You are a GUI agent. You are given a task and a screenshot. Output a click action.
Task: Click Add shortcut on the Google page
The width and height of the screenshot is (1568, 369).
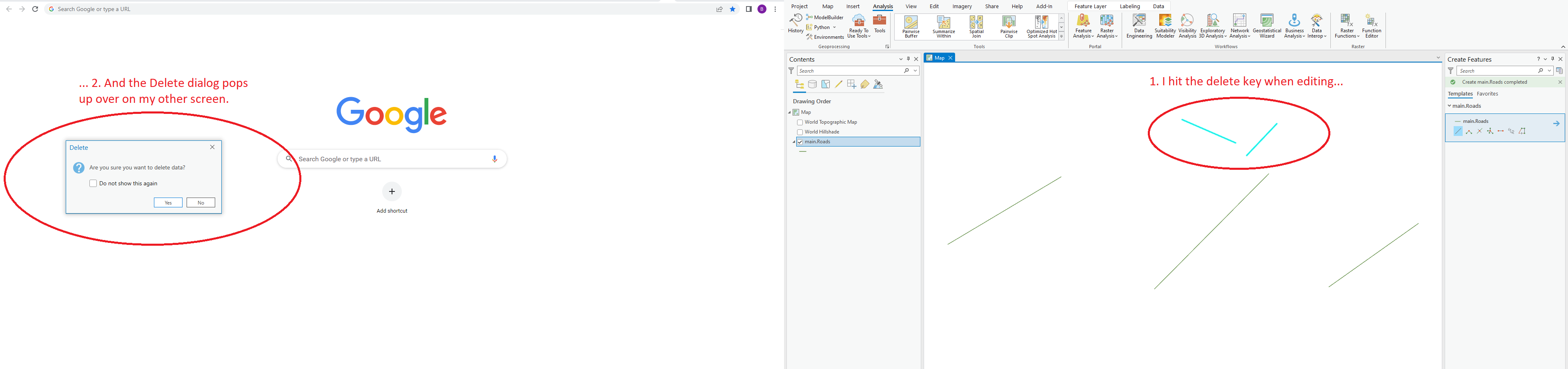click(x=392, y=191)
